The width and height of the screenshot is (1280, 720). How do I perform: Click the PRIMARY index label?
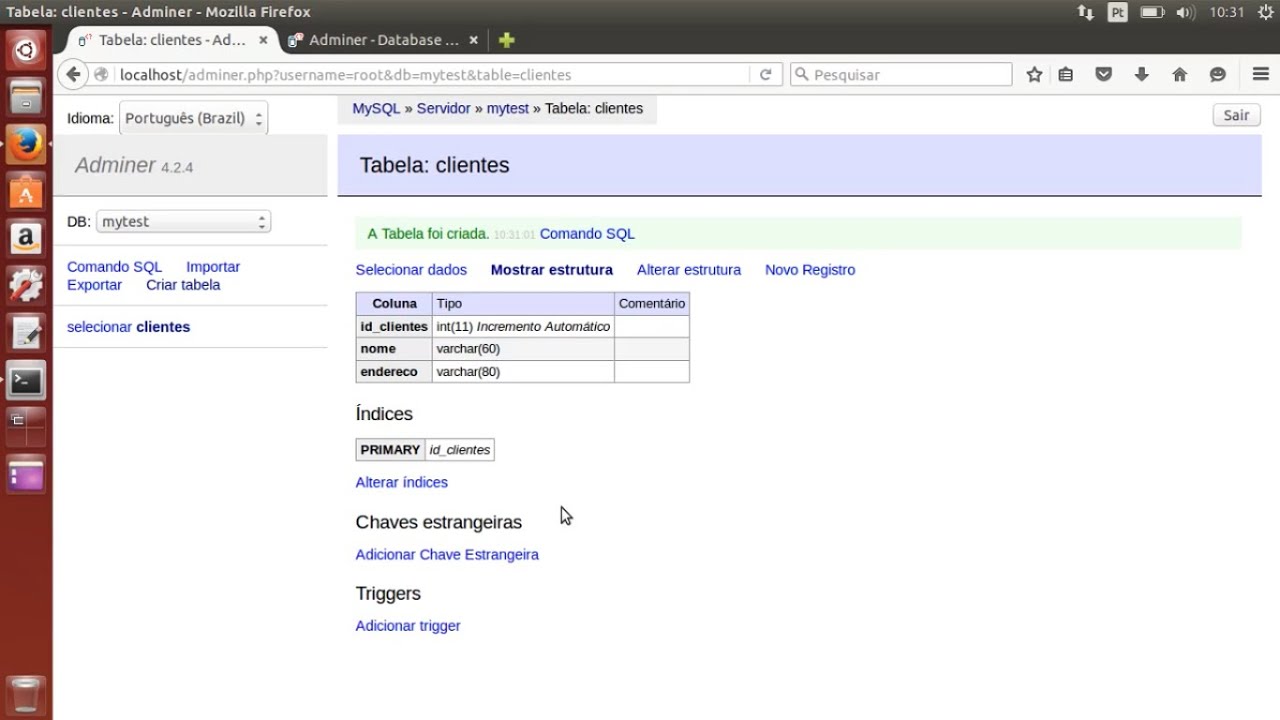pos(390,450)
